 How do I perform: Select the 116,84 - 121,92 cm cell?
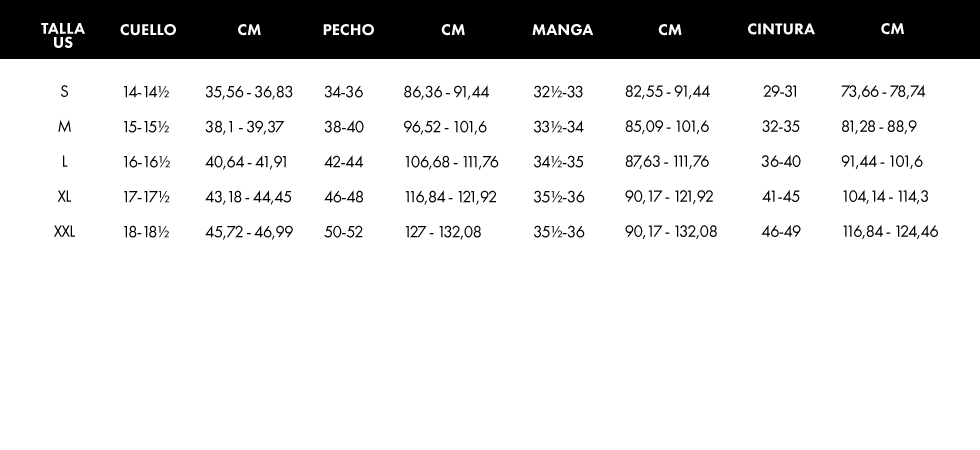(450, 197)
